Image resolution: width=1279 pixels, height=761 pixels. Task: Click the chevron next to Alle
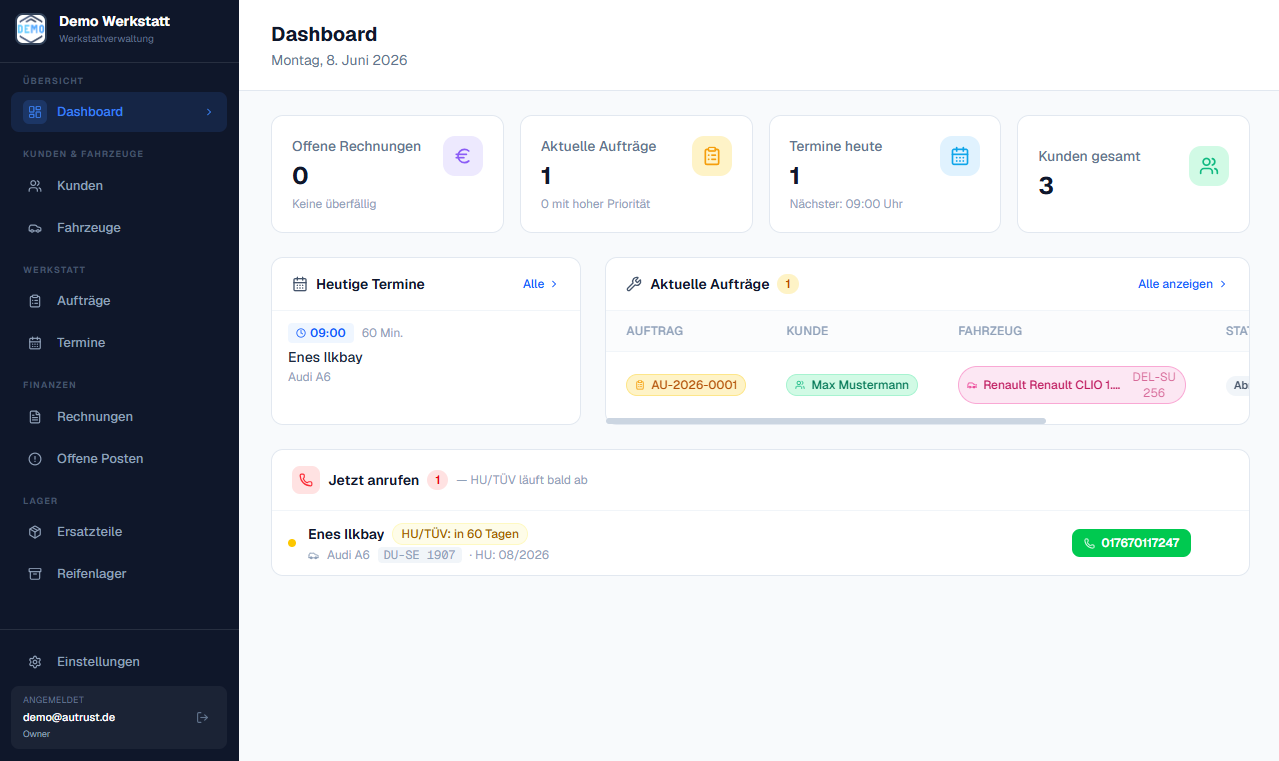pyautogui.click(x=555, y=284)
